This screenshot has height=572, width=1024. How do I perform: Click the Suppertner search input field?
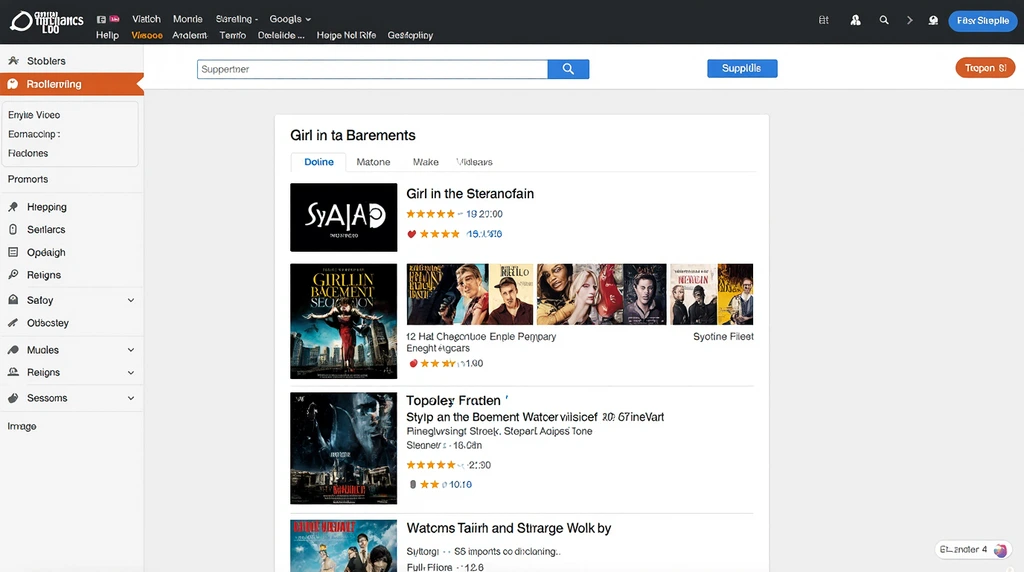372,69
